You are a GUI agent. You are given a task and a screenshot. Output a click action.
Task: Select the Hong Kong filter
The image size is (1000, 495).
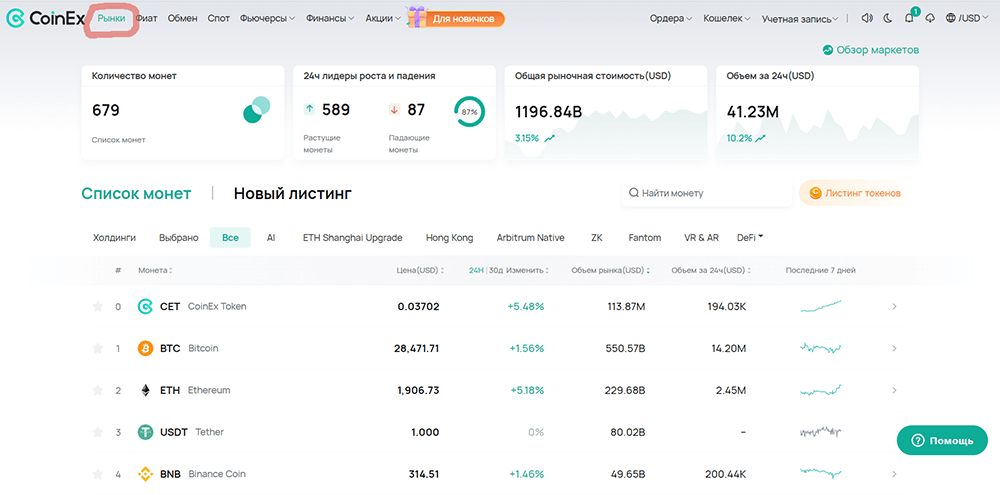click(450, 237)
